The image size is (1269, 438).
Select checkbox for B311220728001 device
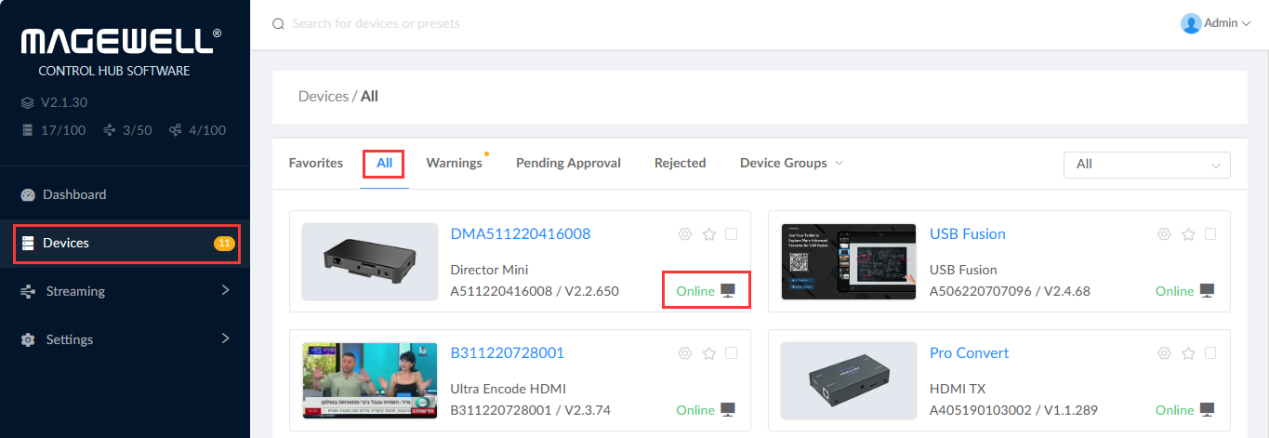coord(731,353)
